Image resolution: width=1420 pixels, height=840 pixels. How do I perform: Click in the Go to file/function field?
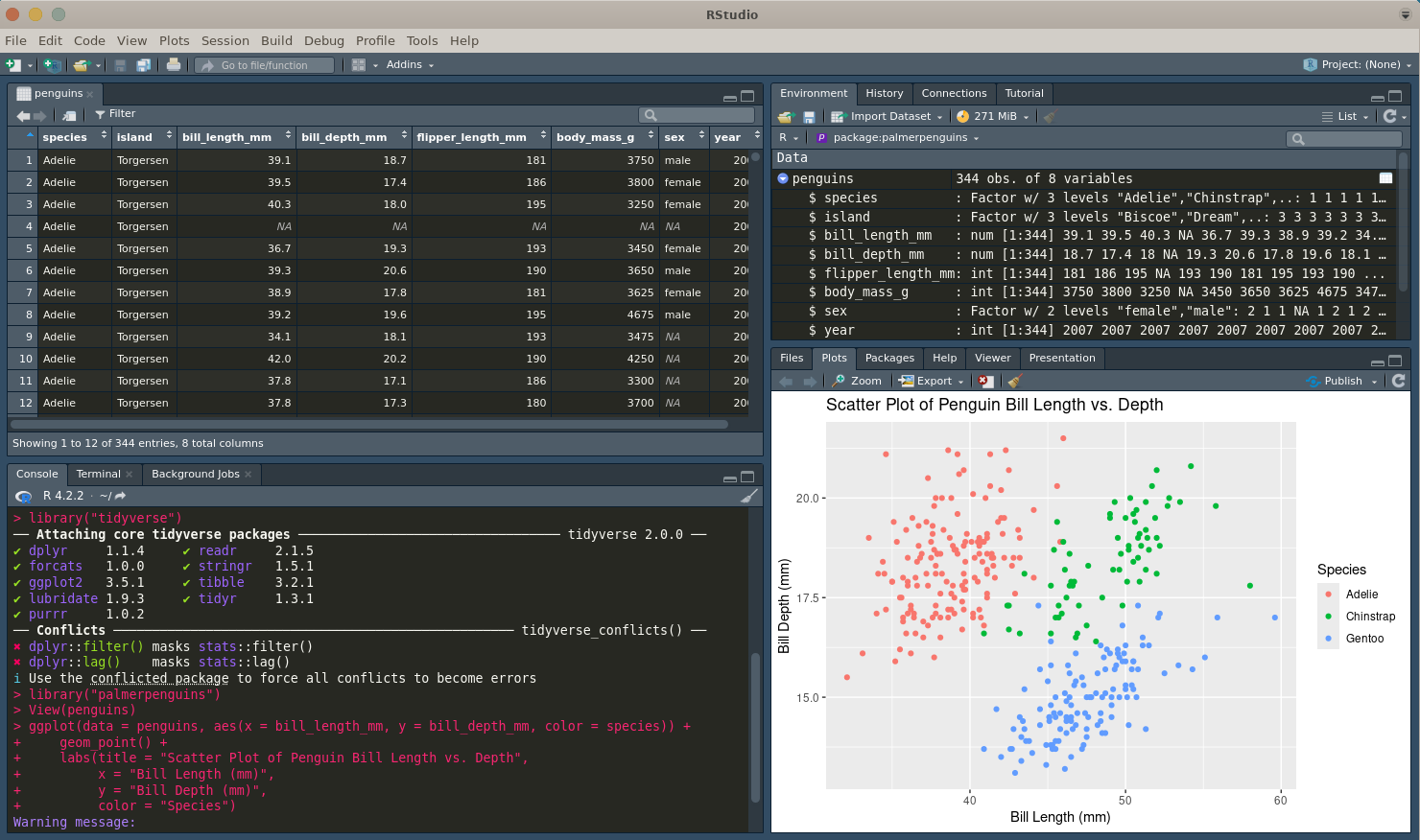point(265,65)
